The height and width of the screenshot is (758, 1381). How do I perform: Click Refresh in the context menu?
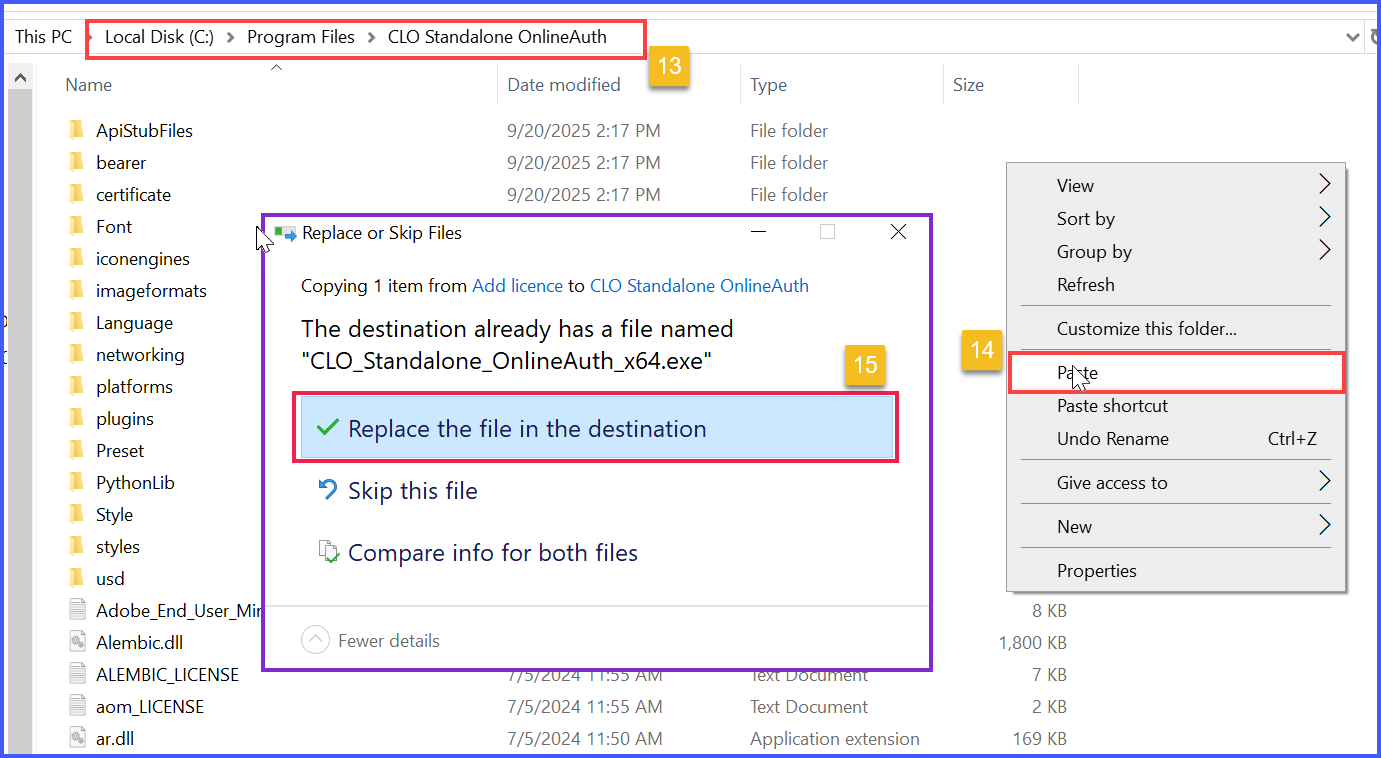pos(1085,285)
